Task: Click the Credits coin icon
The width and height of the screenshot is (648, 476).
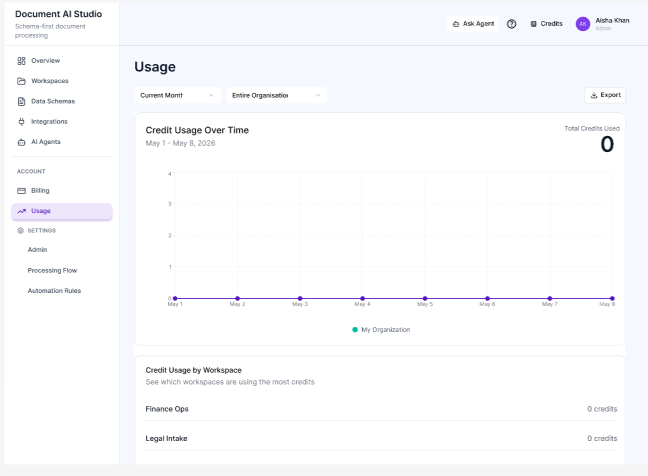Action: [x=534, y=24]
